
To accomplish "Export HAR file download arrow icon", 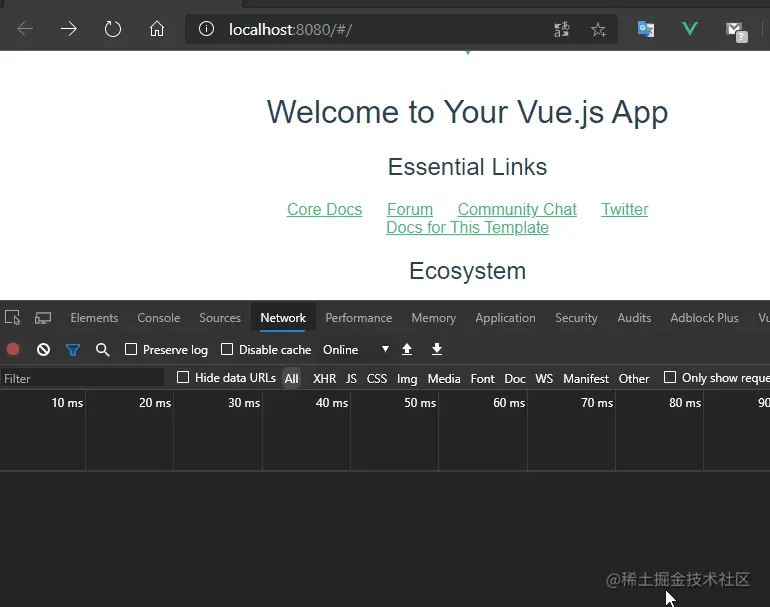I will pyautogui.click(x=437, y=349).
